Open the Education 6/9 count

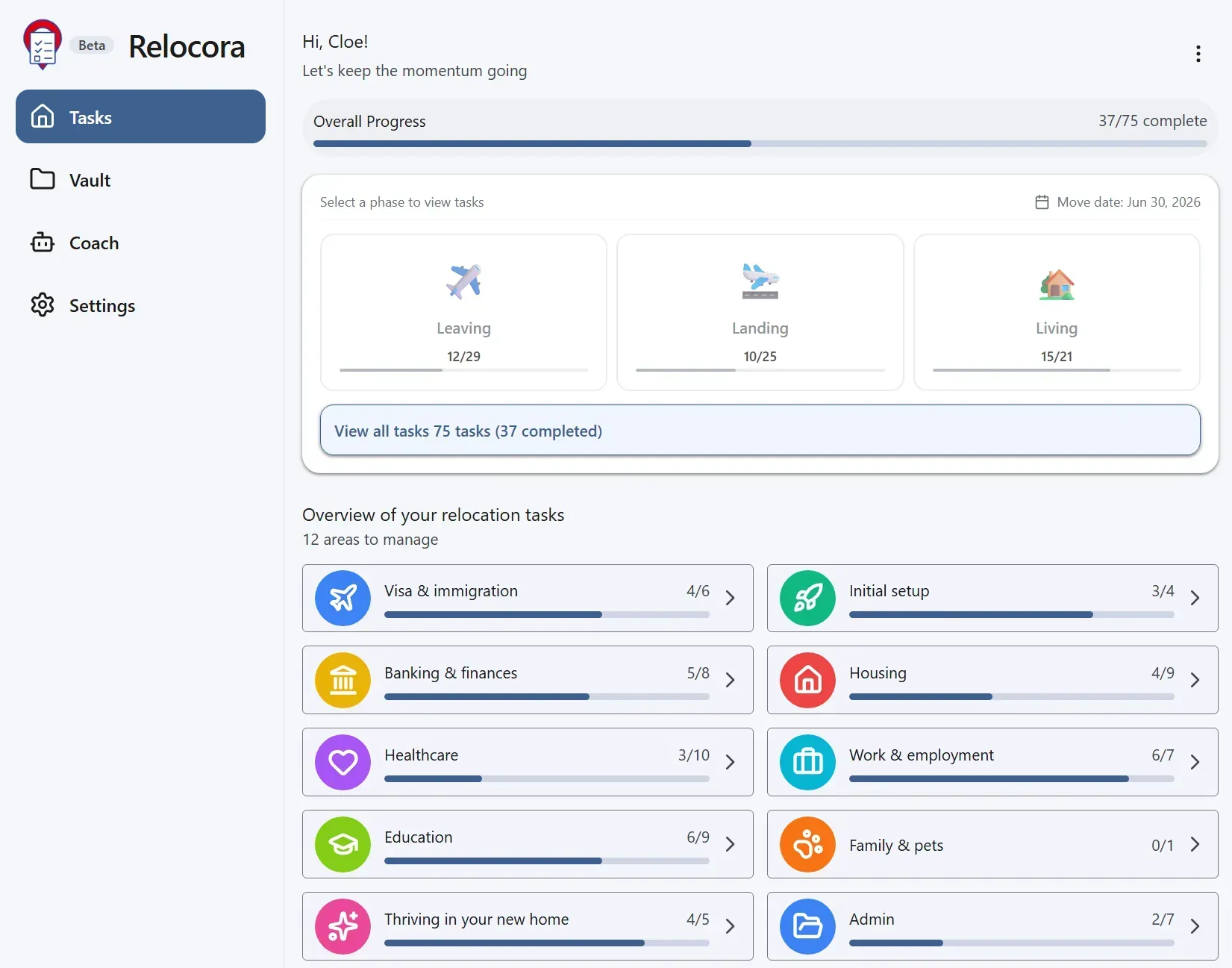[698, 837]
